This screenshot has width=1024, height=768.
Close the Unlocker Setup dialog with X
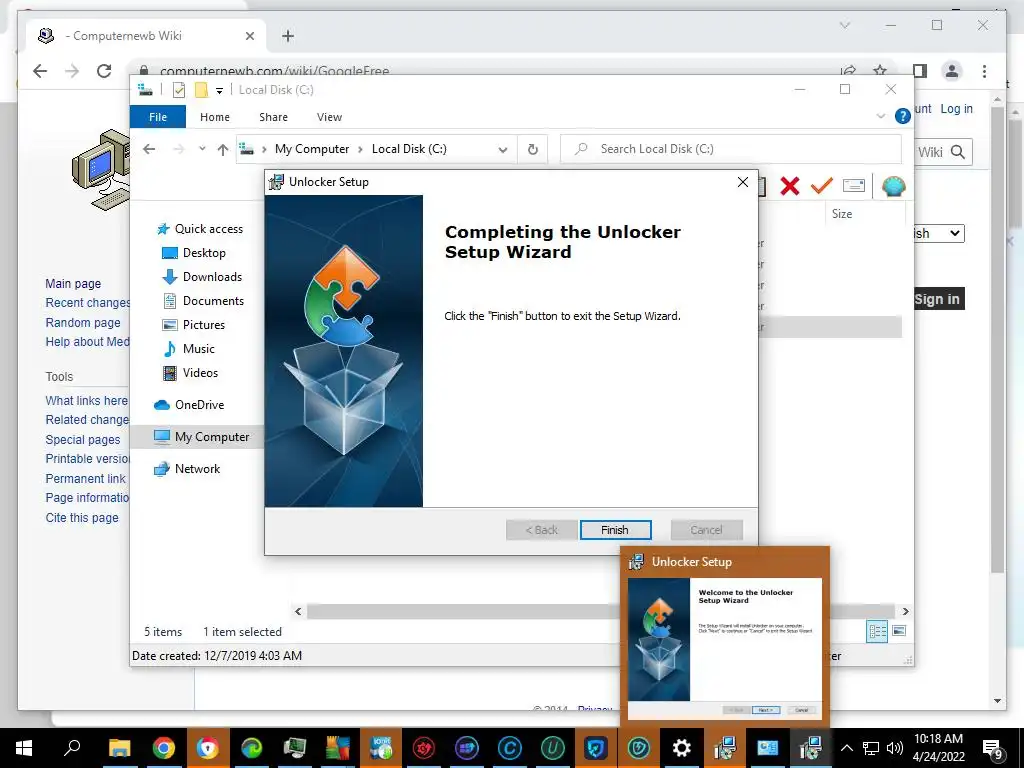(743, 182)
